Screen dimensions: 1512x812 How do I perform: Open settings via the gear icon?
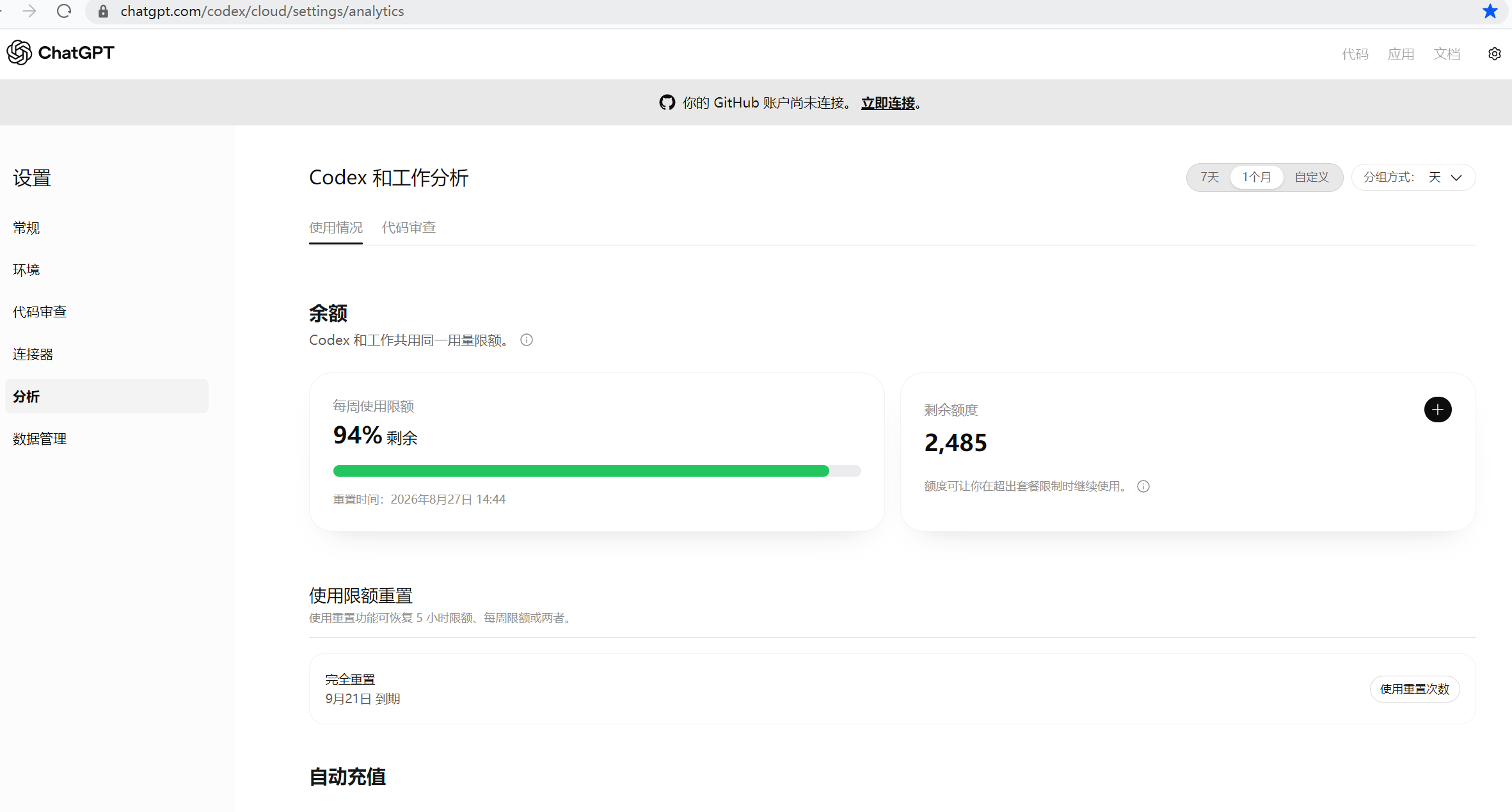click(1495, 54)
